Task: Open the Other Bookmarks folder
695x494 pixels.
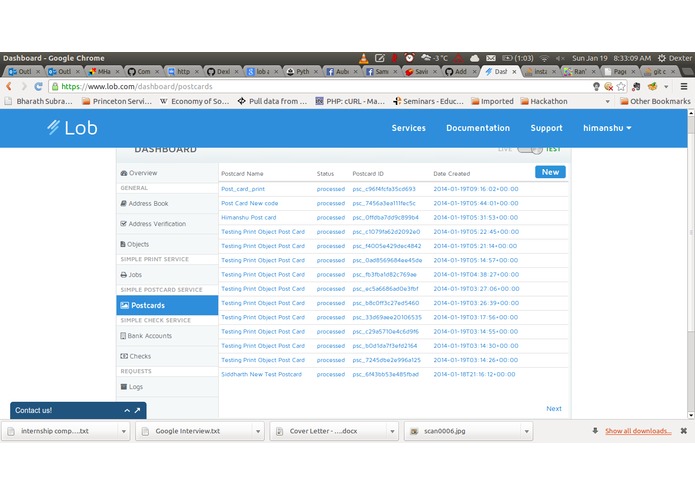Action: (655, 101)
